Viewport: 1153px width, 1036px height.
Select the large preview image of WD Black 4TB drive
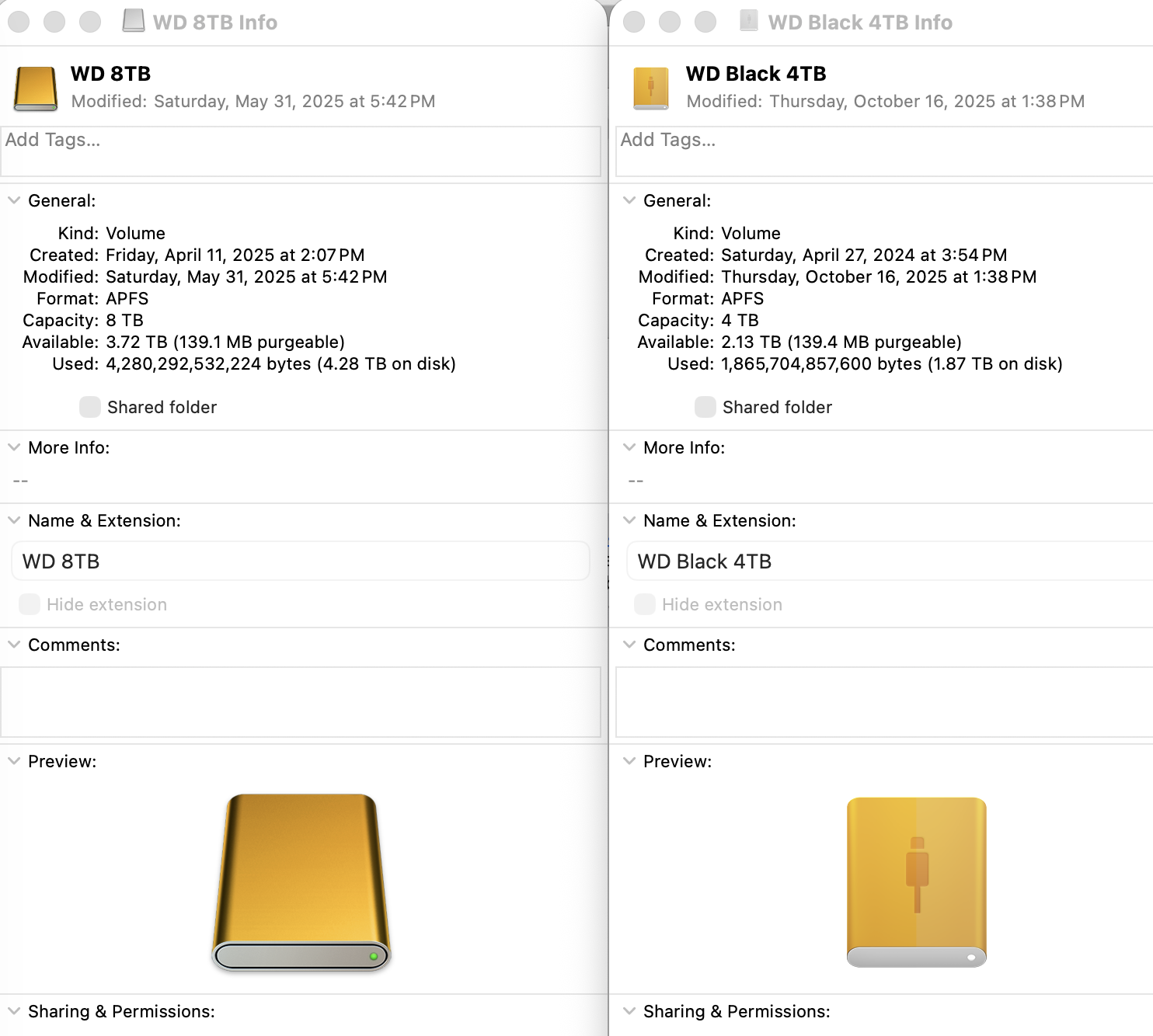917,882
